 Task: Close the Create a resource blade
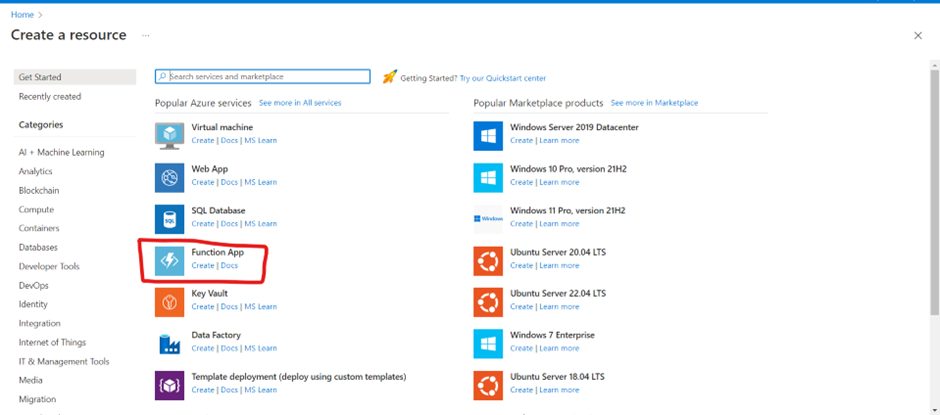tap(918, 35)
